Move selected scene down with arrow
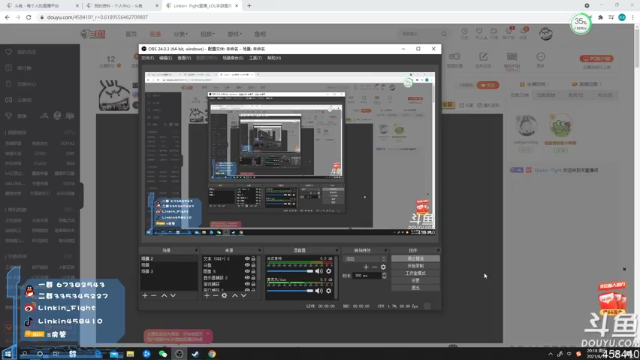The height and width of the screenshot is (360, 640). coord(173,296)
